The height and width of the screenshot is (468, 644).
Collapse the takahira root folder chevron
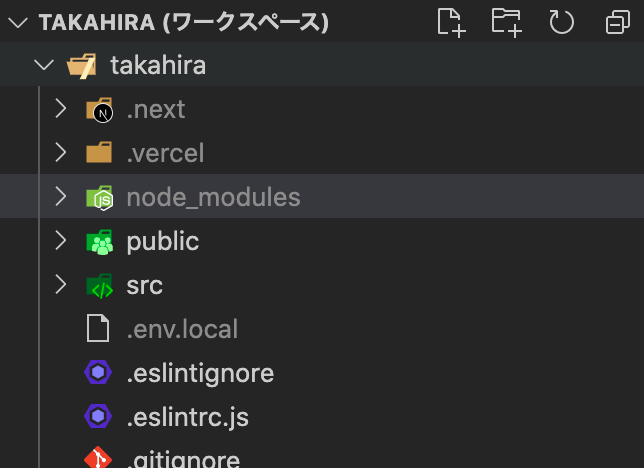[42, 66]
